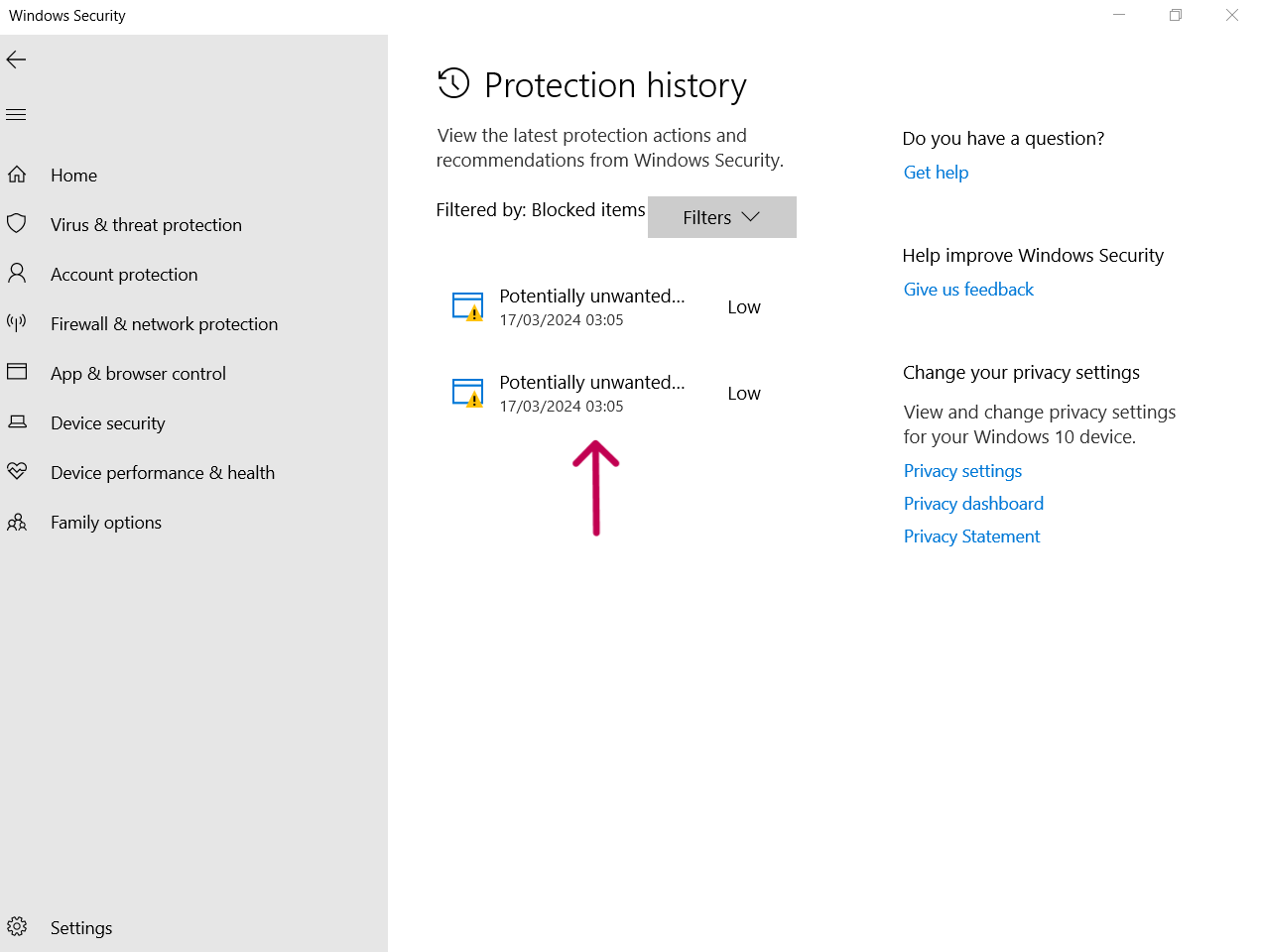Screen dimensions: 1261x952
Task: Click Give us feedback link
Action: 968,290
